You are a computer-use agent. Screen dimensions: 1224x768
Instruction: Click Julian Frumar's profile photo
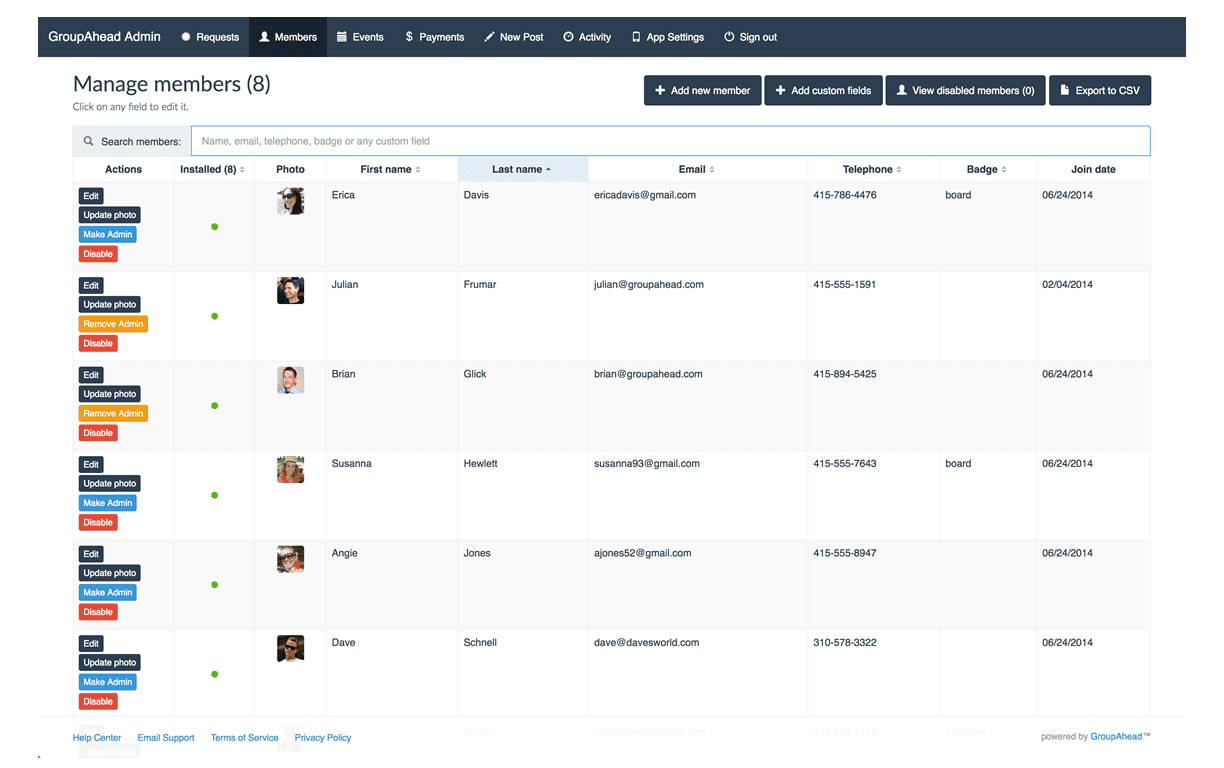tap(290, 290)
